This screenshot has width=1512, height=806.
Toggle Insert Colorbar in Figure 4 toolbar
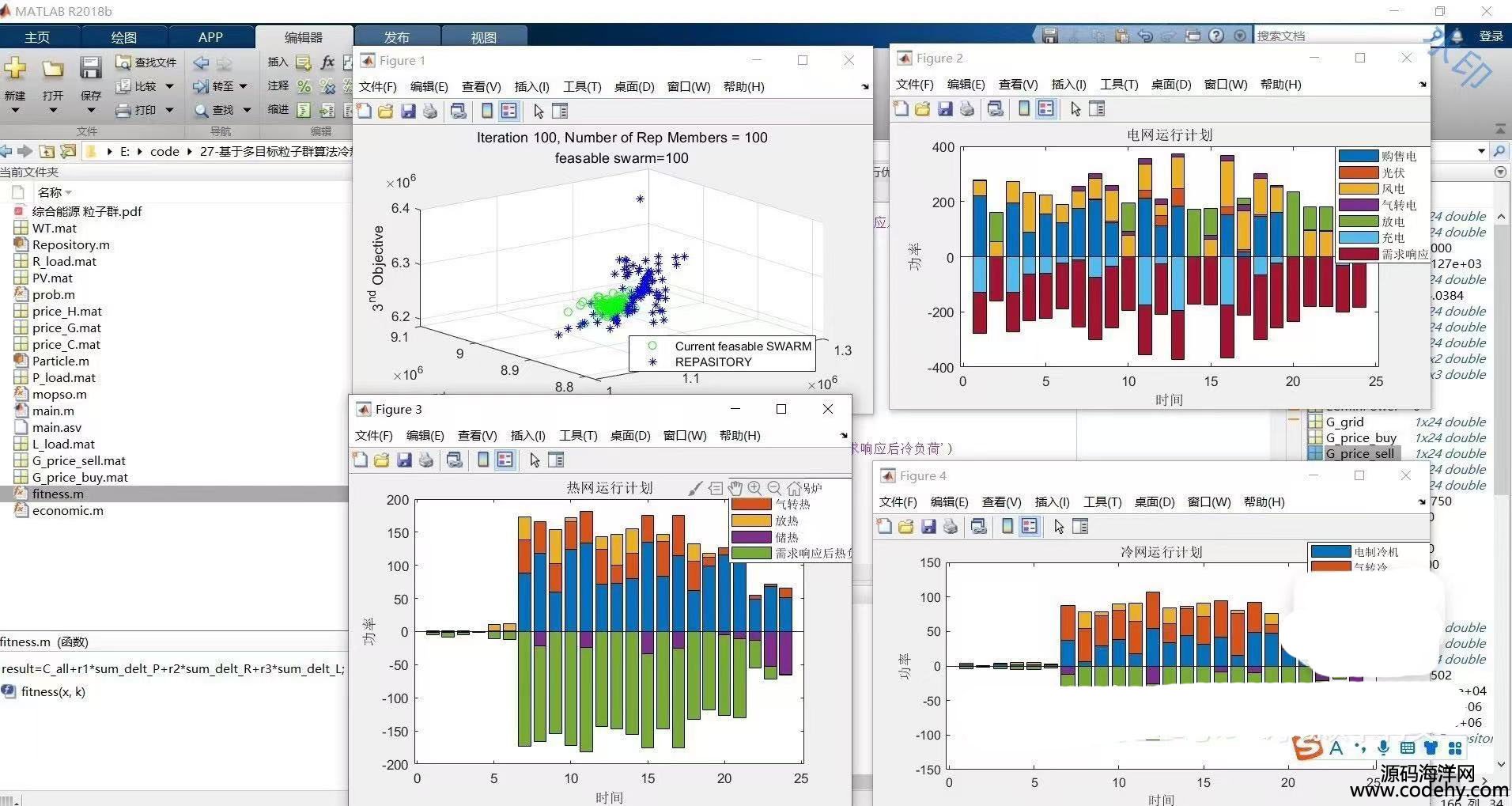1007,527
